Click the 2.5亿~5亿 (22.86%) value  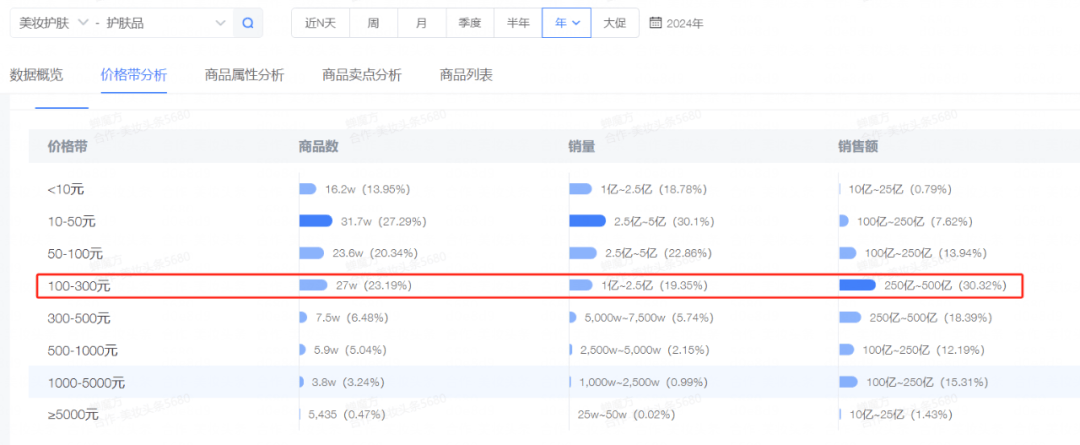pyautogui.click(x=658, y=253)
